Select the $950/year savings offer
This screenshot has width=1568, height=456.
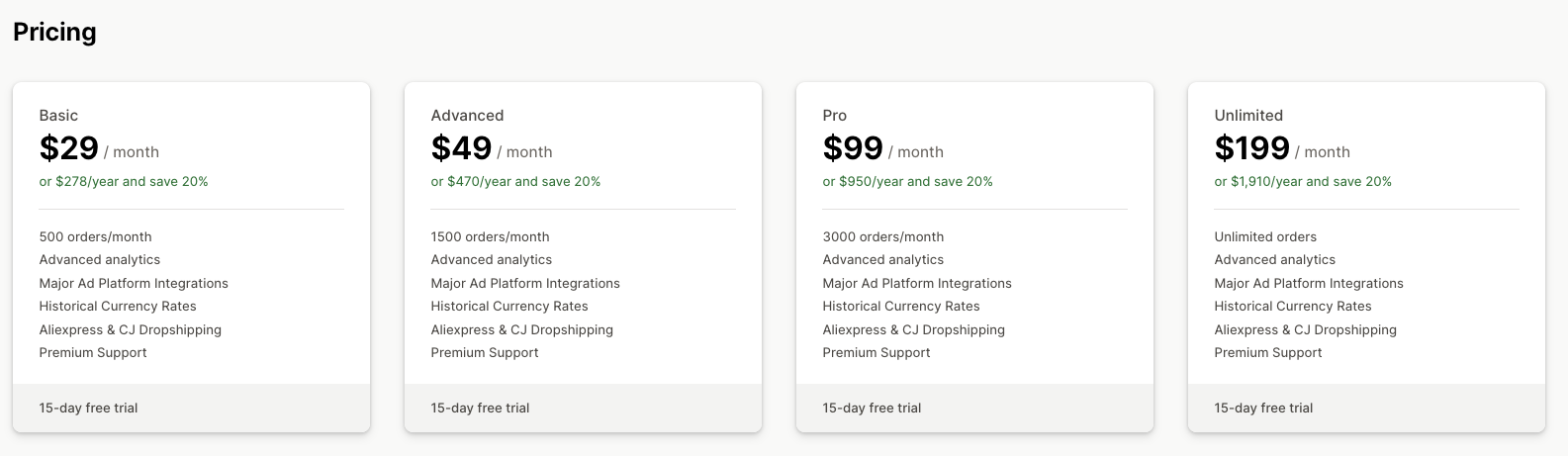907,182
